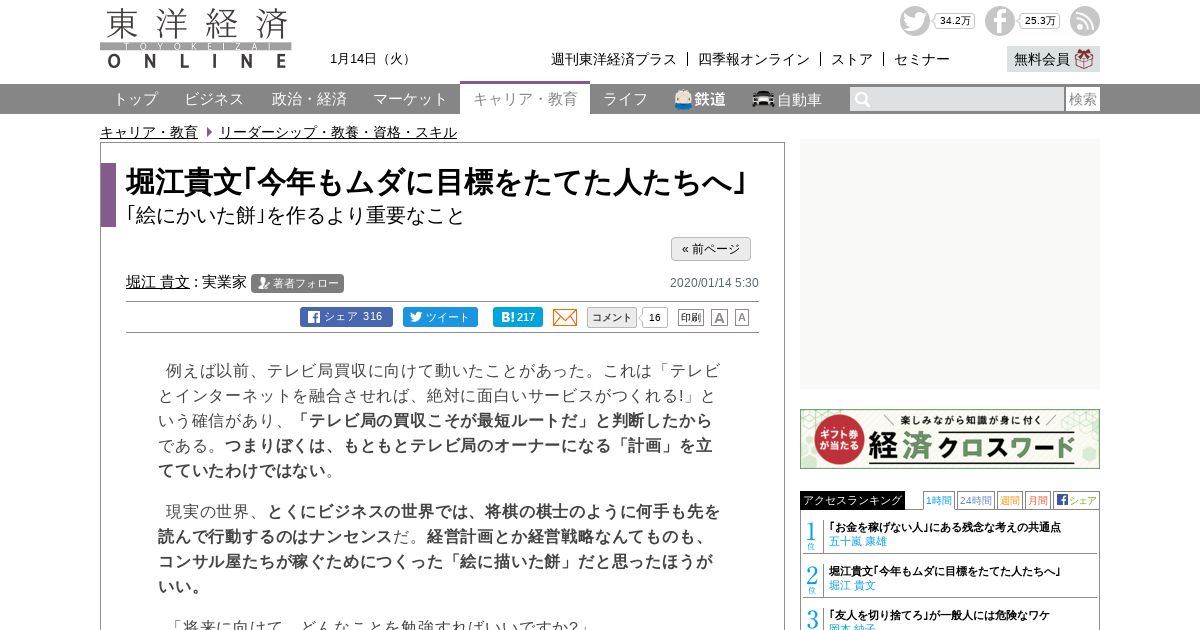Click the アクセスランキング heading
Screen dimensions: 1200x630
(x=852, y=500)
